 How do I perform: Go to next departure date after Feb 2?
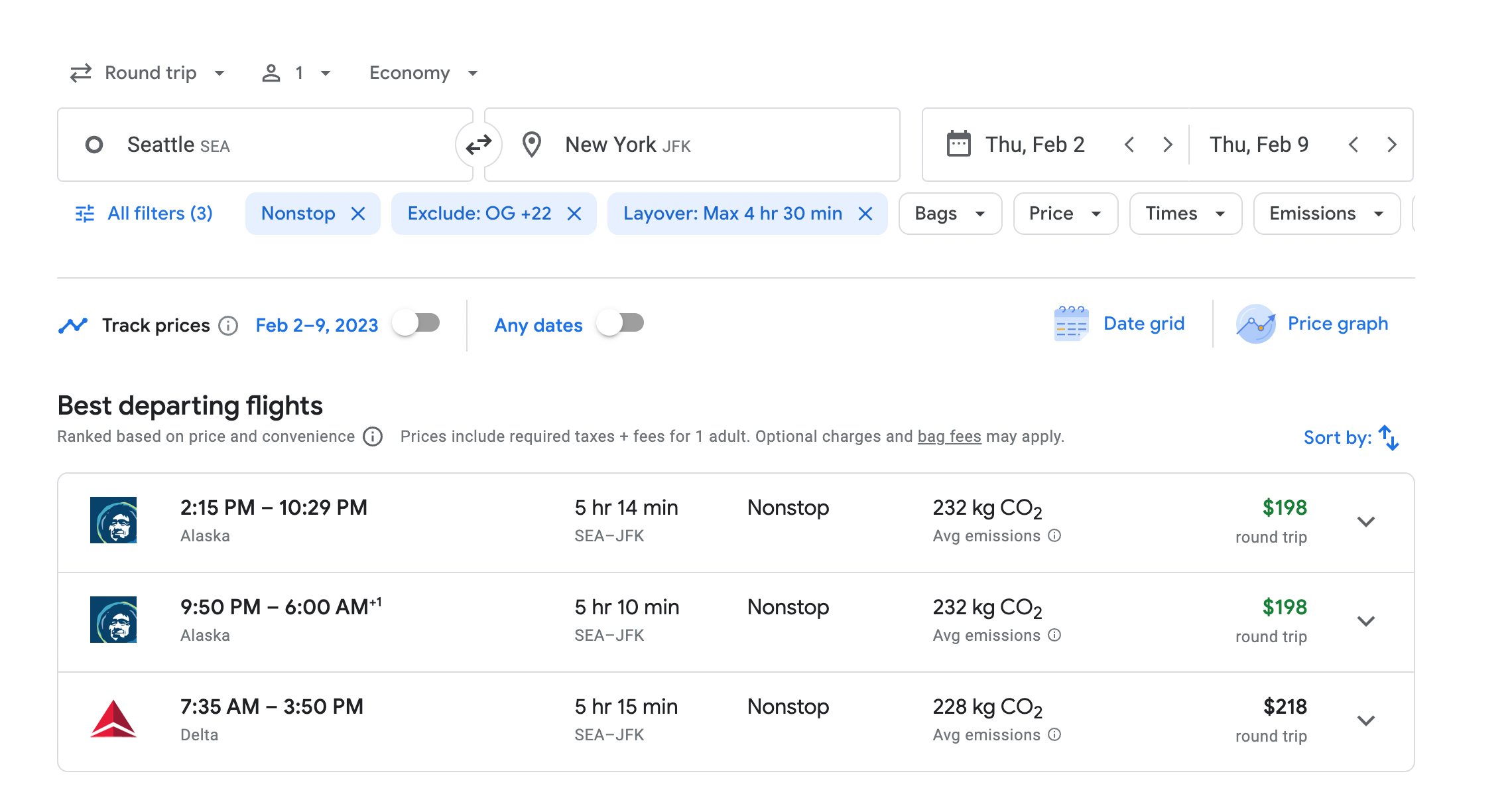[1167, 145]
